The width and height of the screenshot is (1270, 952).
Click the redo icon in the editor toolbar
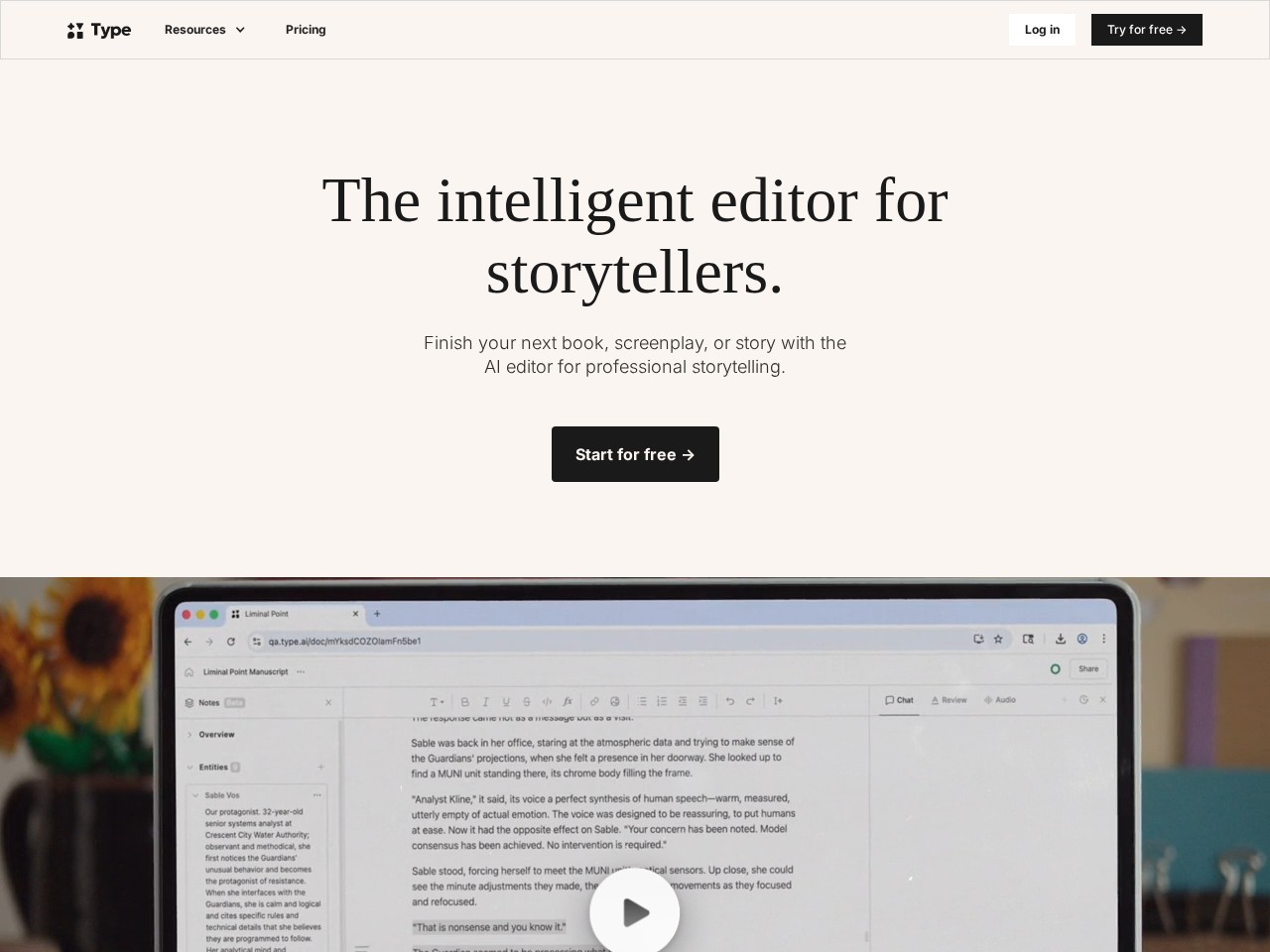(x=750, y=701)
